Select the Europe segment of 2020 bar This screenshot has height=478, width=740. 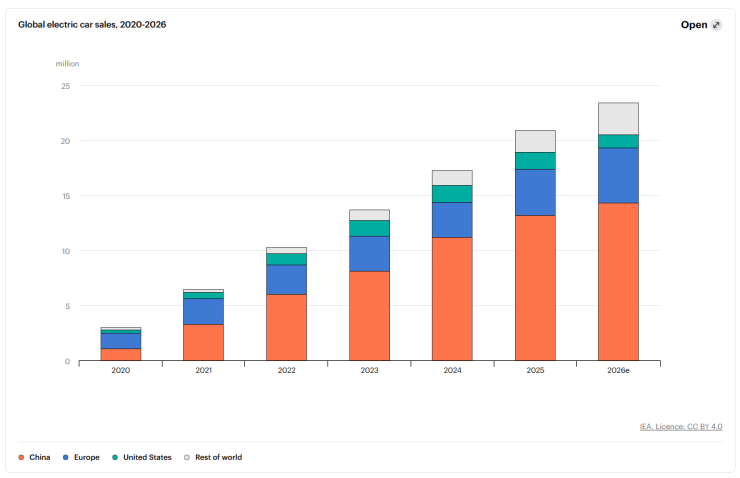pos(121,341)
